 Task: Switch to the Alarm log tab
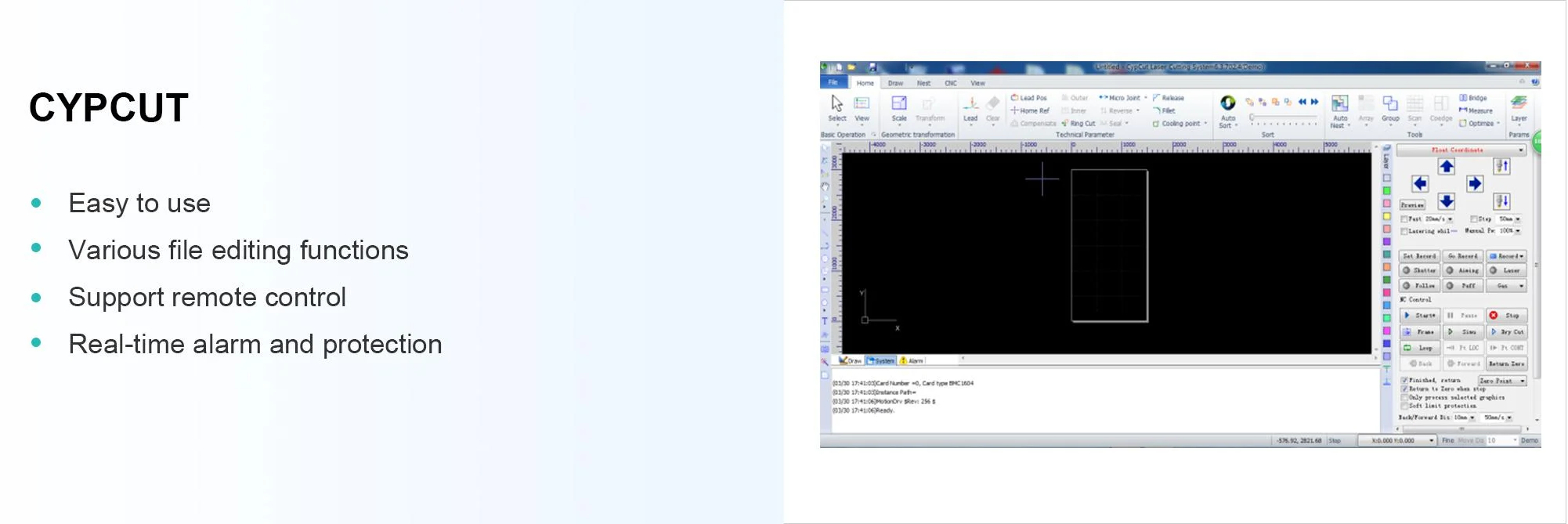pos(912,361)
